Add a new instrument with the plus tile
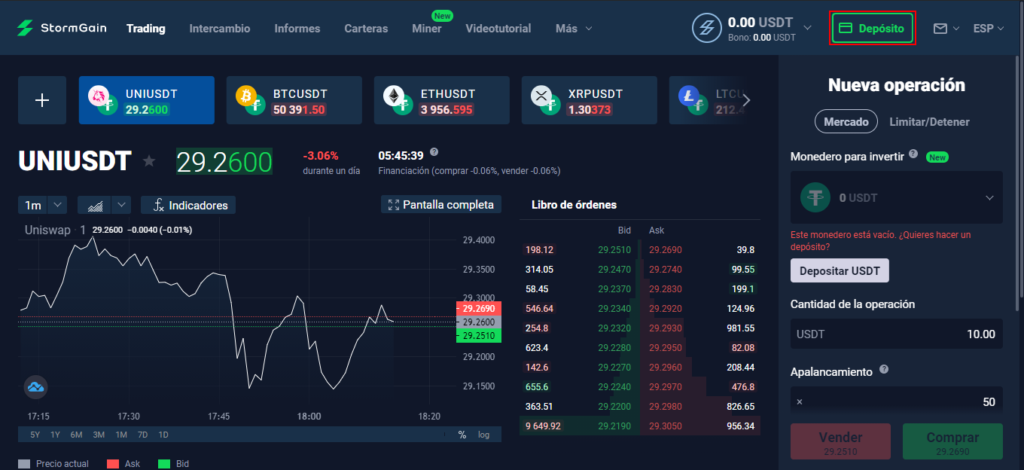The width and height of the screenshot is (1024, 470). pyautogui.click(x=42, y=101)
